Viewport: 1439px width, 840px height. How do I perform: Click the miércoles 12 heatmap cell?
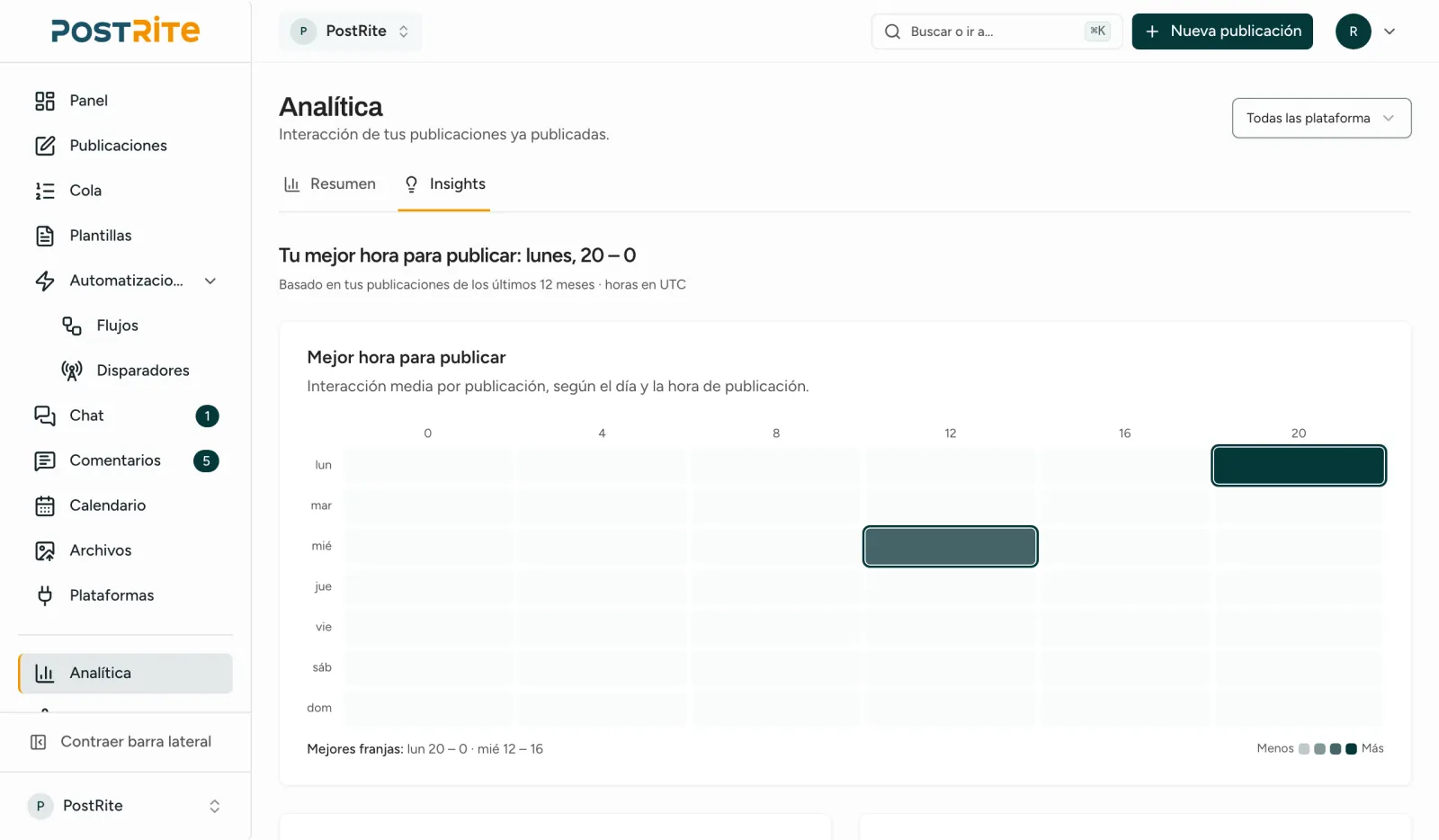(x=951, y=547)
